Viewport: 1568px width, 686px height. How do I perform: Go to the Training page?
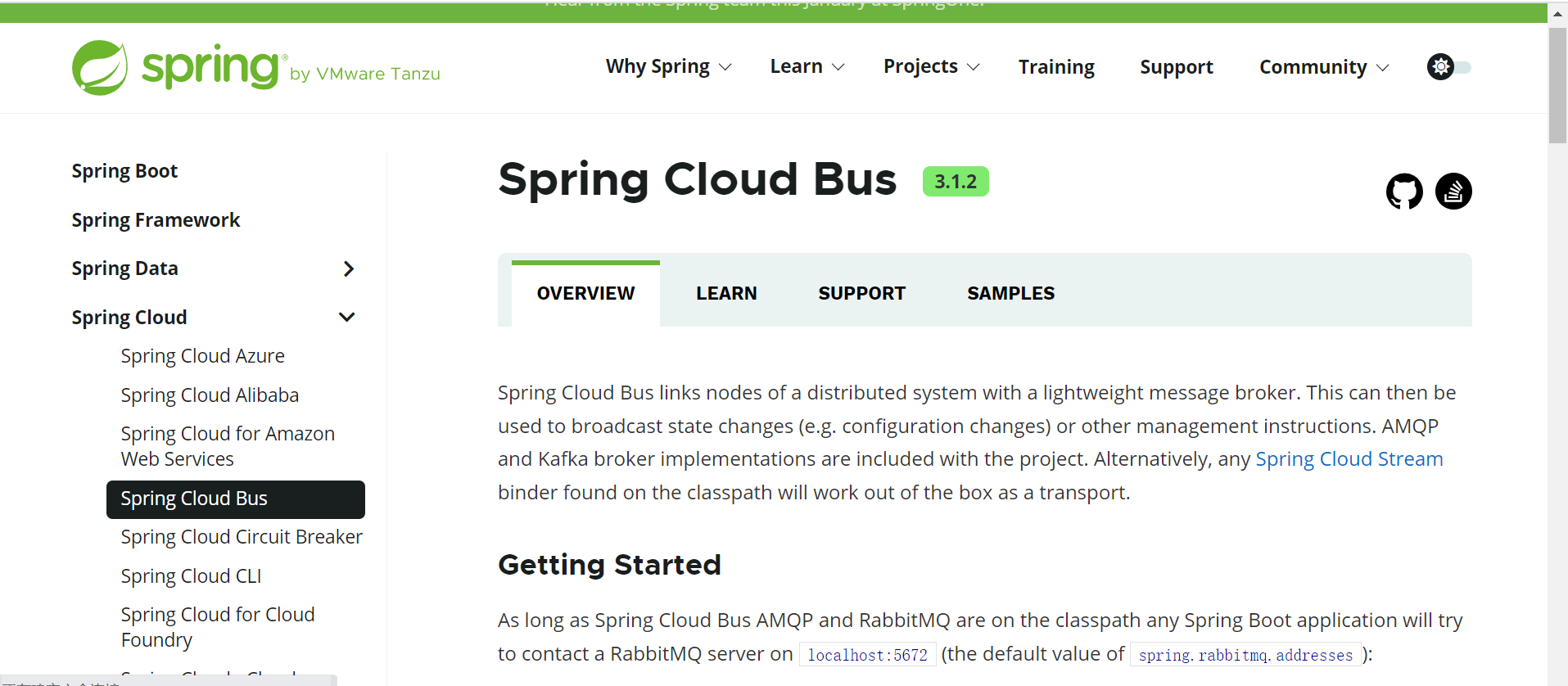click(1056, 67)
